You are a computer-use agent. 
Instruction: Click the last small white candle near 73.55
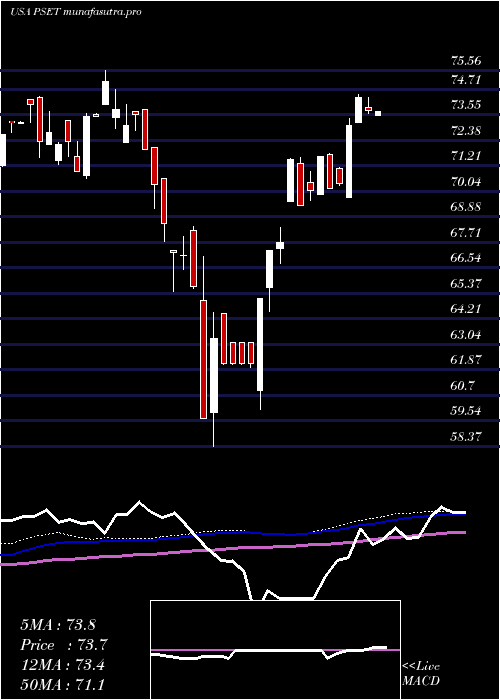(x=378, y=113)
